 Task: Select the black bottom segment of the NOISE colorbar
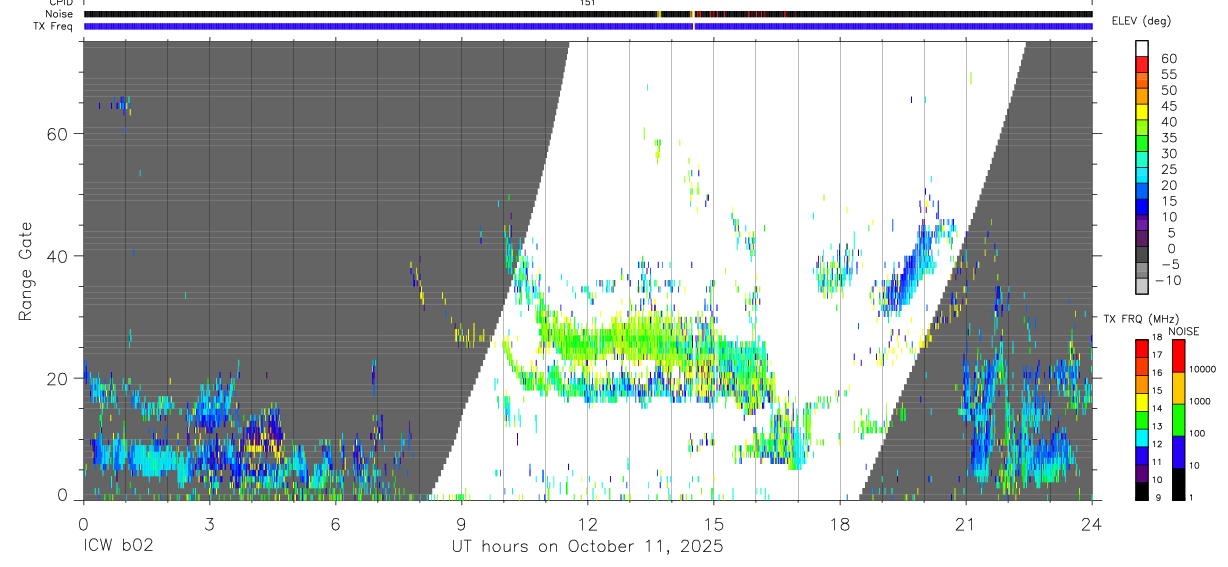click(x=1177, y=483)
